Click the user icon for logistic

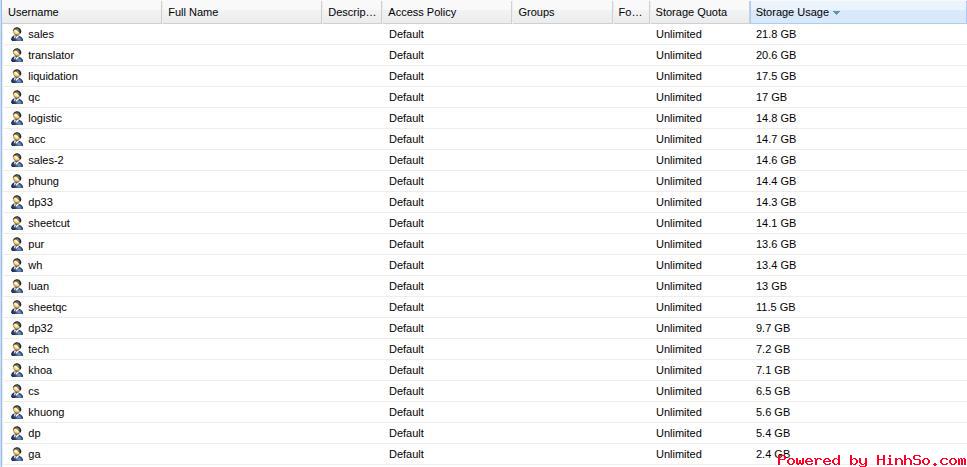point(17,118)
